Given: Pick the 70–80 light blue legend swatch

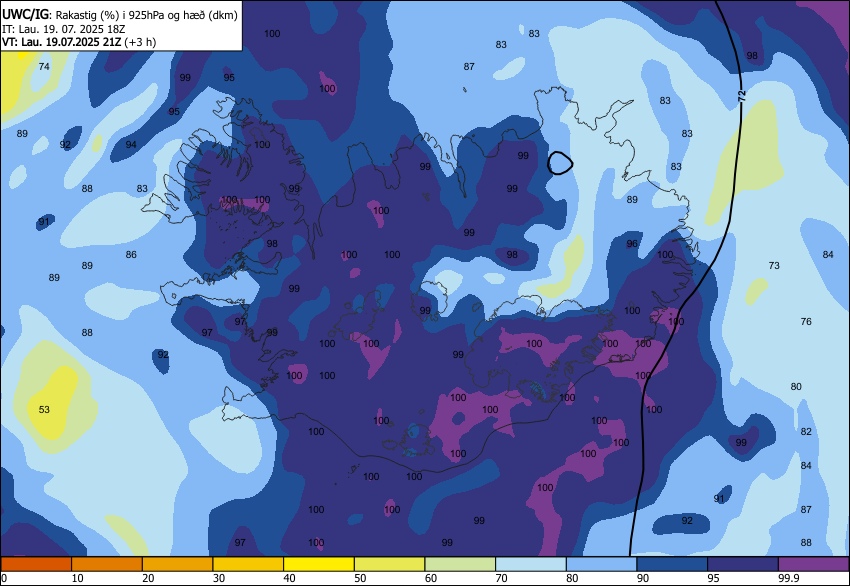Looking at the screenshot, I should pyautogui.click(x=531, y=564).
